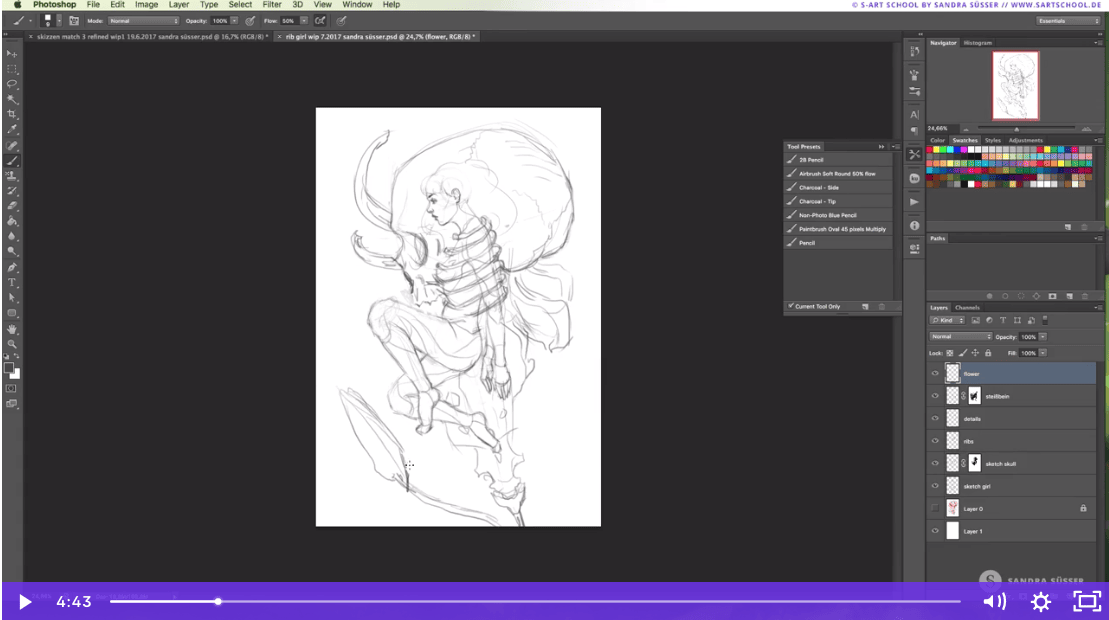Open the Window menu
The height and width of the screenshot is (620, 1109).
click(x=357, y=4)
